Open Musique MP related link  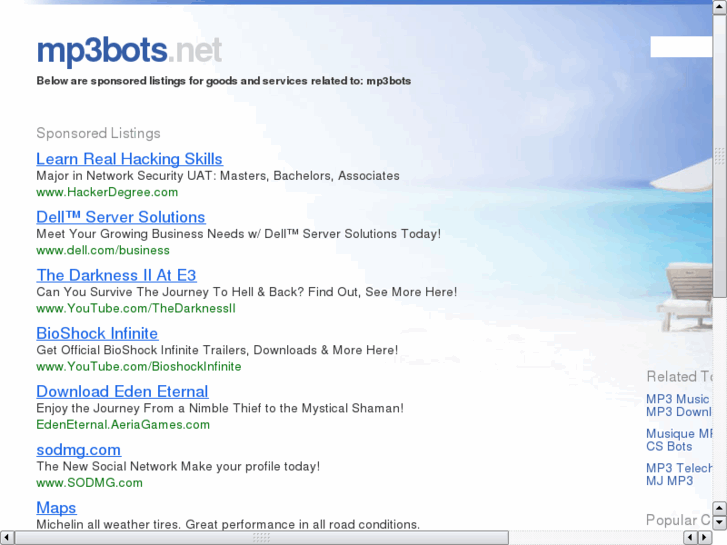[679, 434]
